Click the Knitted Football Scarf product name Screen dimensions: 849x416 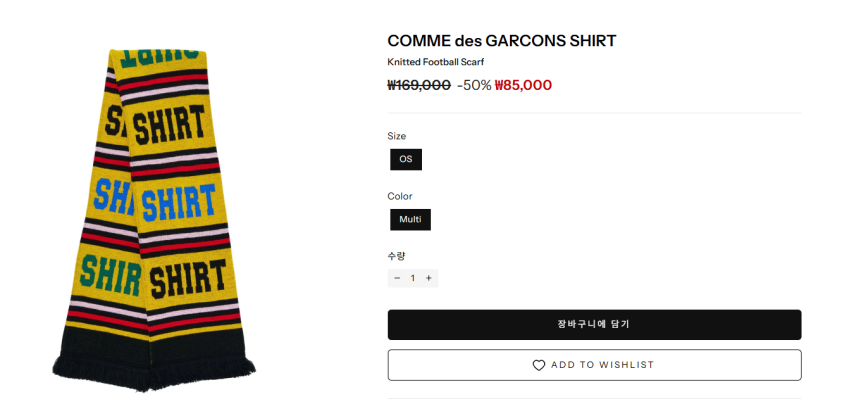(435, 62)
